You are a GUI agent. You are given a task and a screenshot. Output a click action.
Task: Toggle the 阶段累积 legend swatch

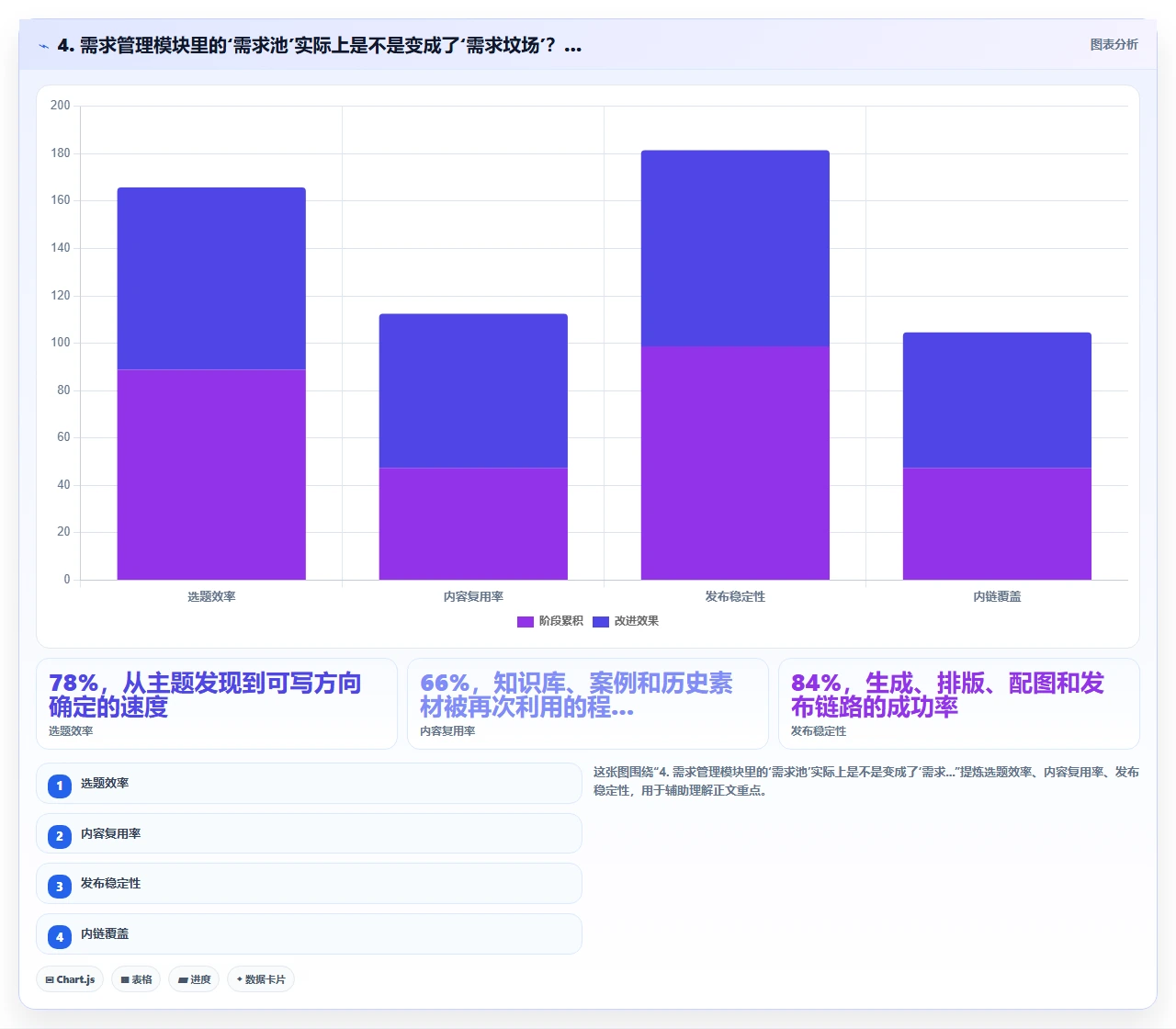click(x=526, y=622)
